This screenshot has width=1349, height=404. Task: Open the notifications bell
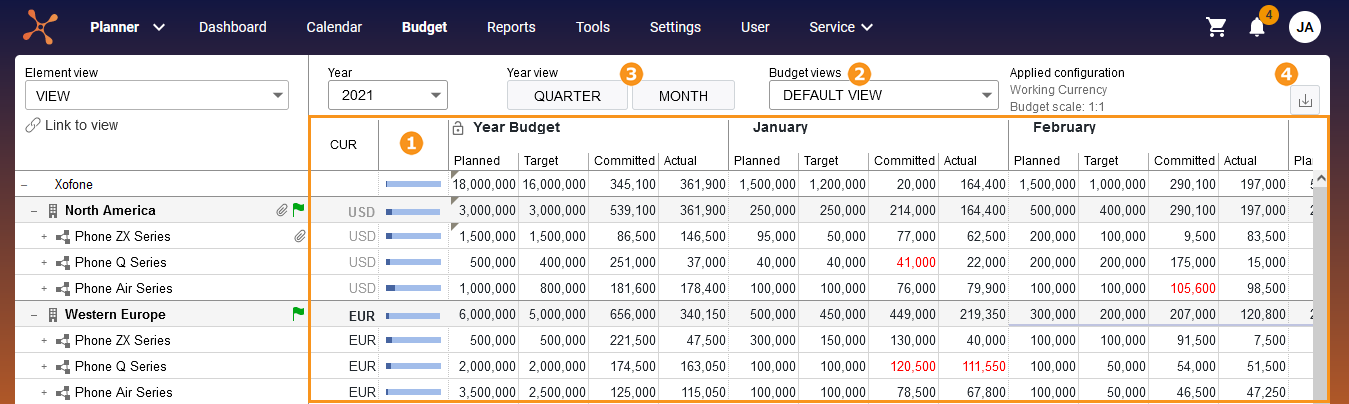point(1257,27)
